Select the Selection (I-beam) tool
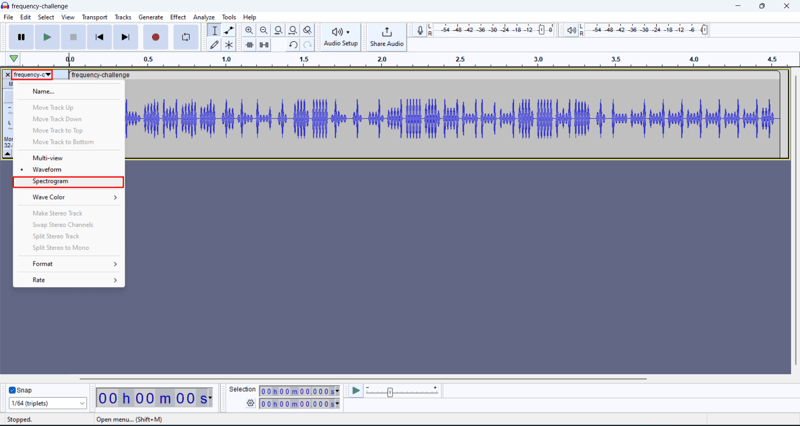Viewport: 800px width, 426px height. click(x=214, y=31)
